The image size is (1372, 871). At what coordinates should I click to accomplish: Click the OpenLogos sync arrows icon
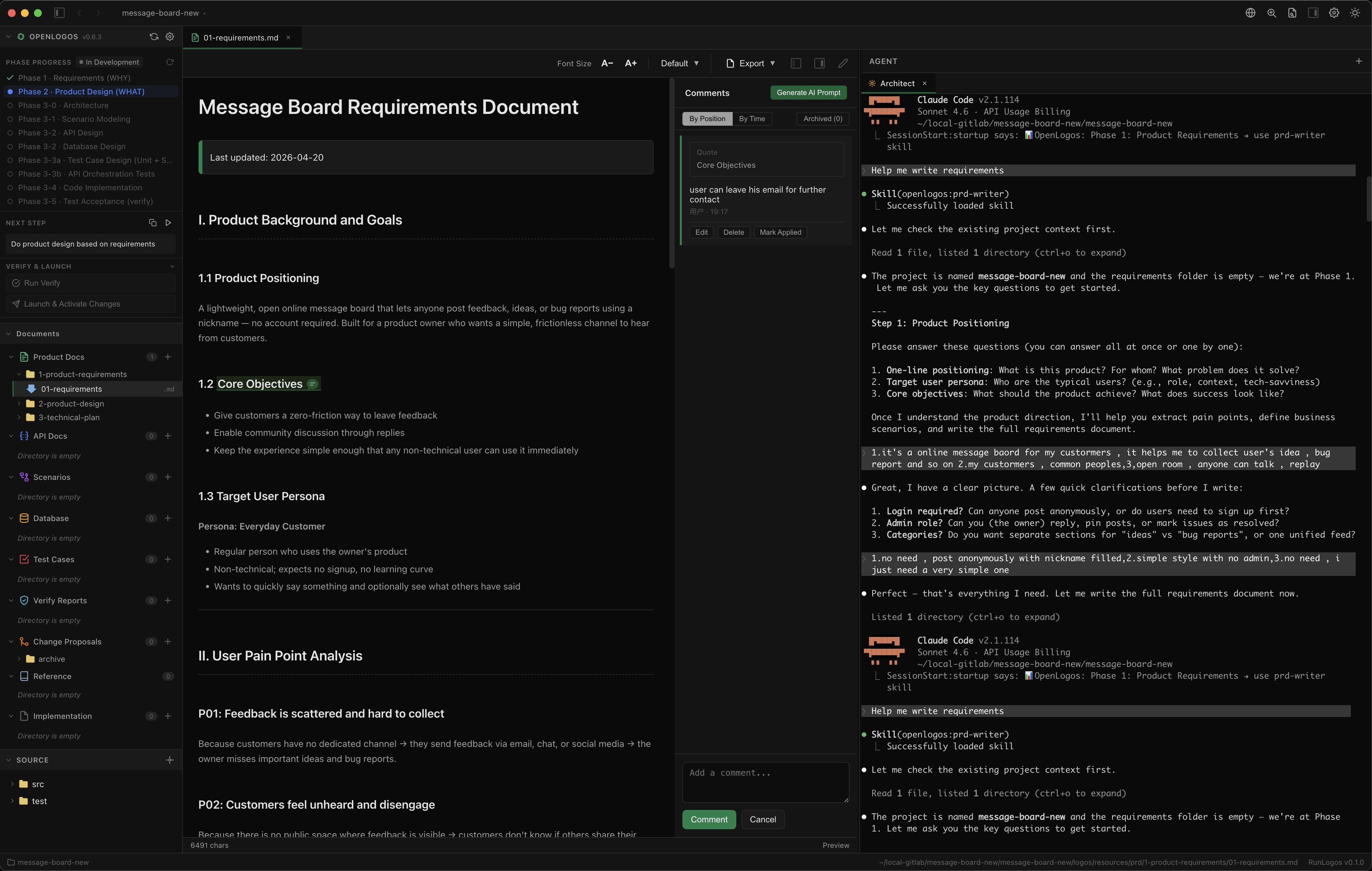click(154, 37)
